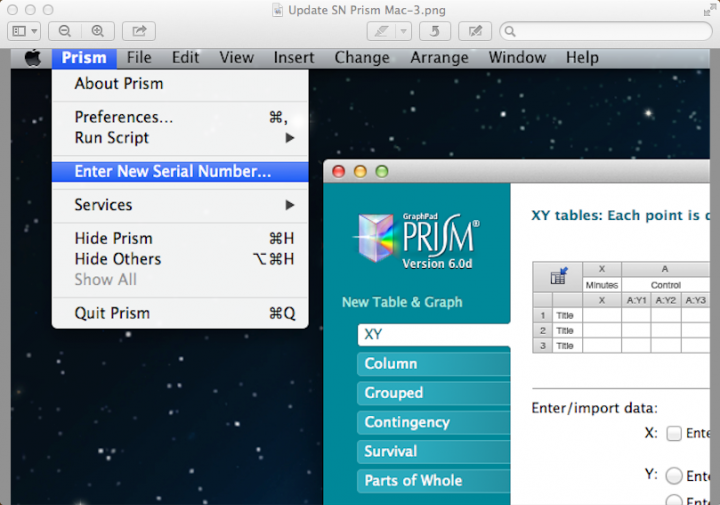The width and height of the screenshot is (720, 505).
Task: Select the first Y: radio button
Action: [x=674, y=476]
